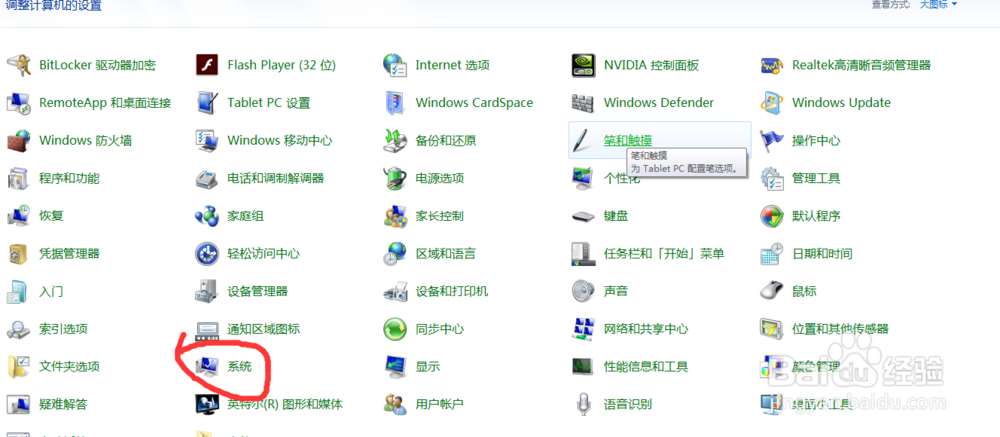Open 默认程序 icon
This screenshot has width=1000, height=437.
772,216
